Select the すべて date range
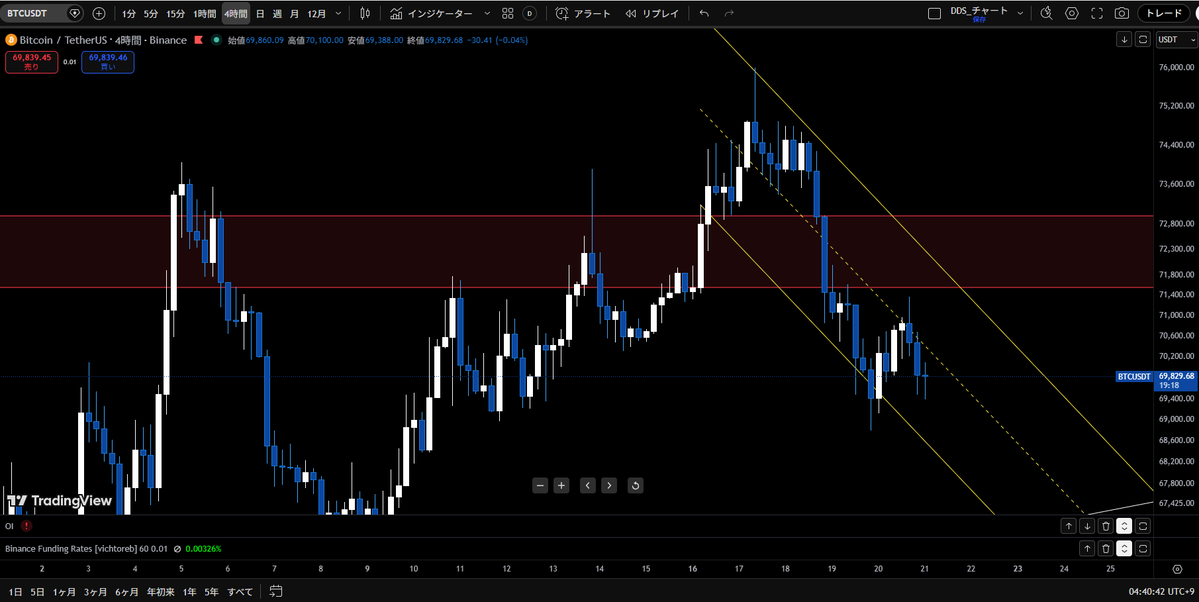This screenshot has width=1199, height=602. click(x=240, y=592)
